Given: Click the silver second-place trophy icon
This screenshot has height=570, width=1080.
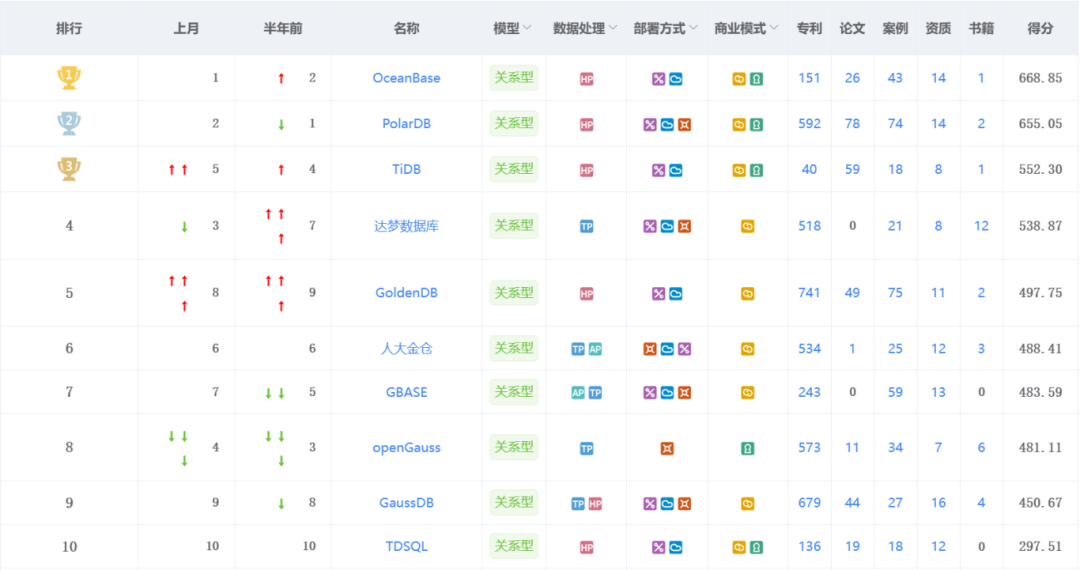Looking at the screenshot, I should 69,123.
